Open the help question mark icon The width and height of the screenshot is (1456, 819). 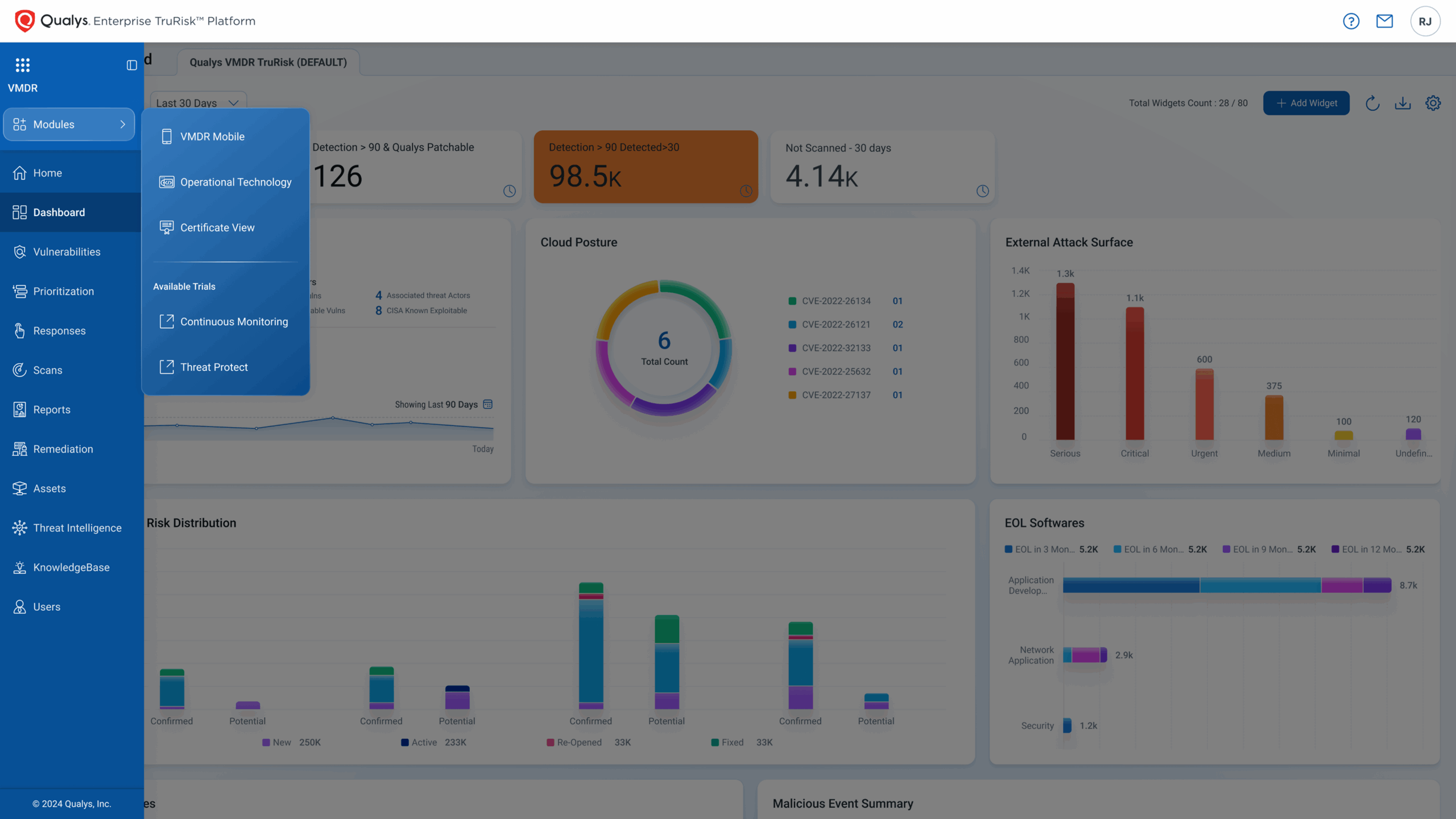click(x=1351, y=21)
